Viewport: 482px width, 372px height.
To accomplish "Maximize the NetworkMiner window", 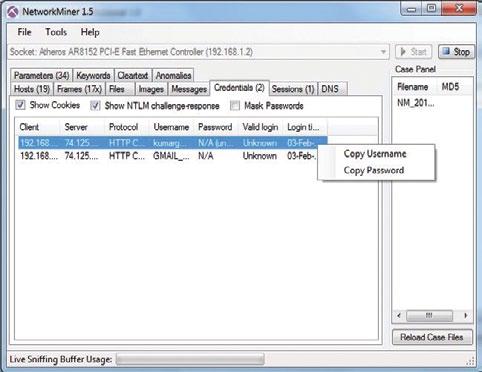I will 431,9.
